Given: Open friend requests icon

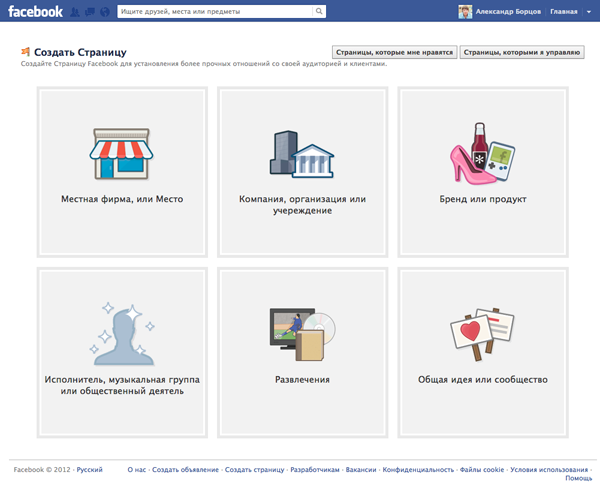Looking at the screenshot, I should (75, 12).
